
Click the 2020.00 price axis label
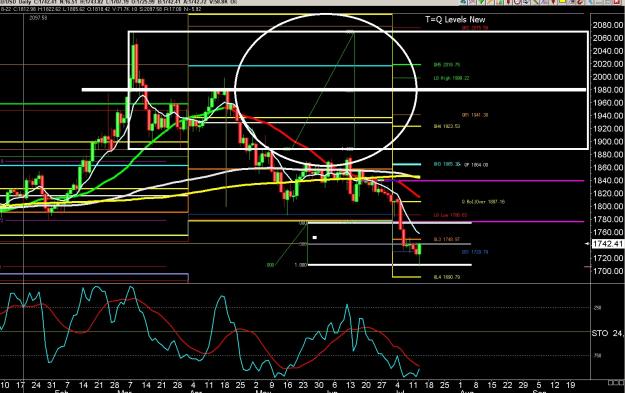coord(608,64)
